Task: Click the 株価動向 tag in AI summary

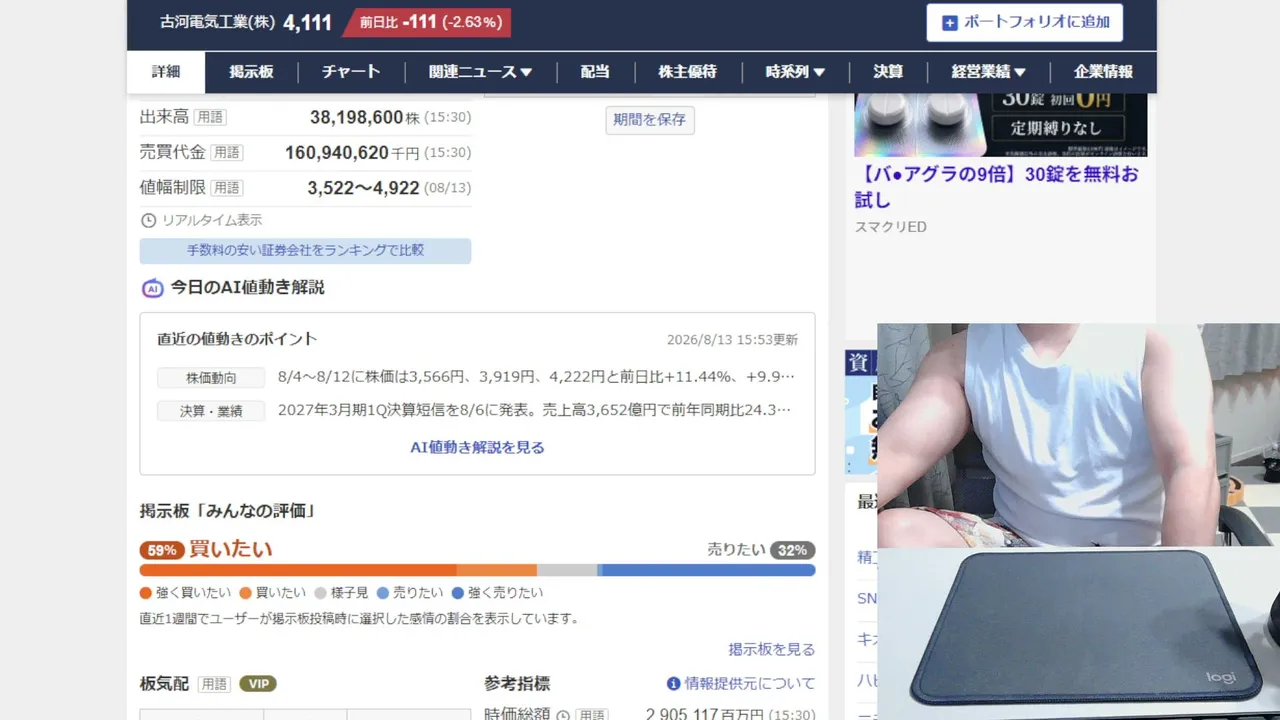Action: tap(211, 378)
